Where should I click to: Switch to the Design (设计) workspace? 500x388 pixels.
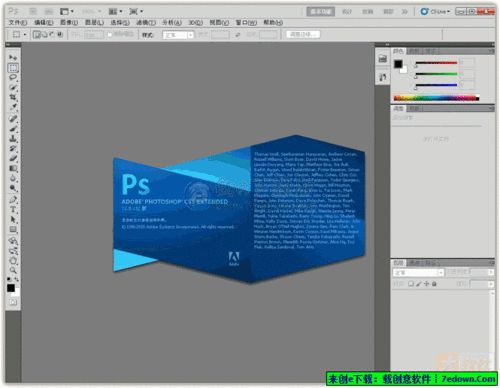[347, 11]
